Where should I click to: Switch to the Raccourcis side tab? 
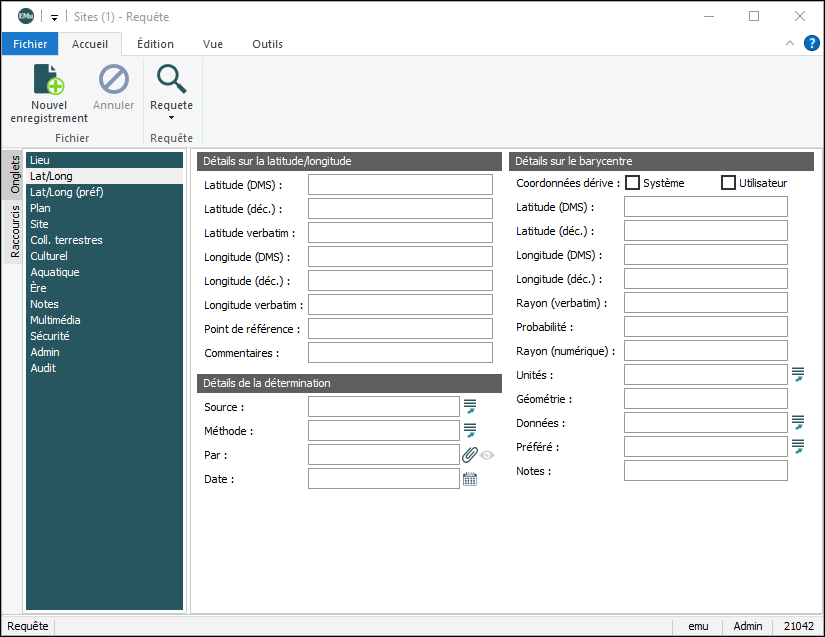(15, 232)
